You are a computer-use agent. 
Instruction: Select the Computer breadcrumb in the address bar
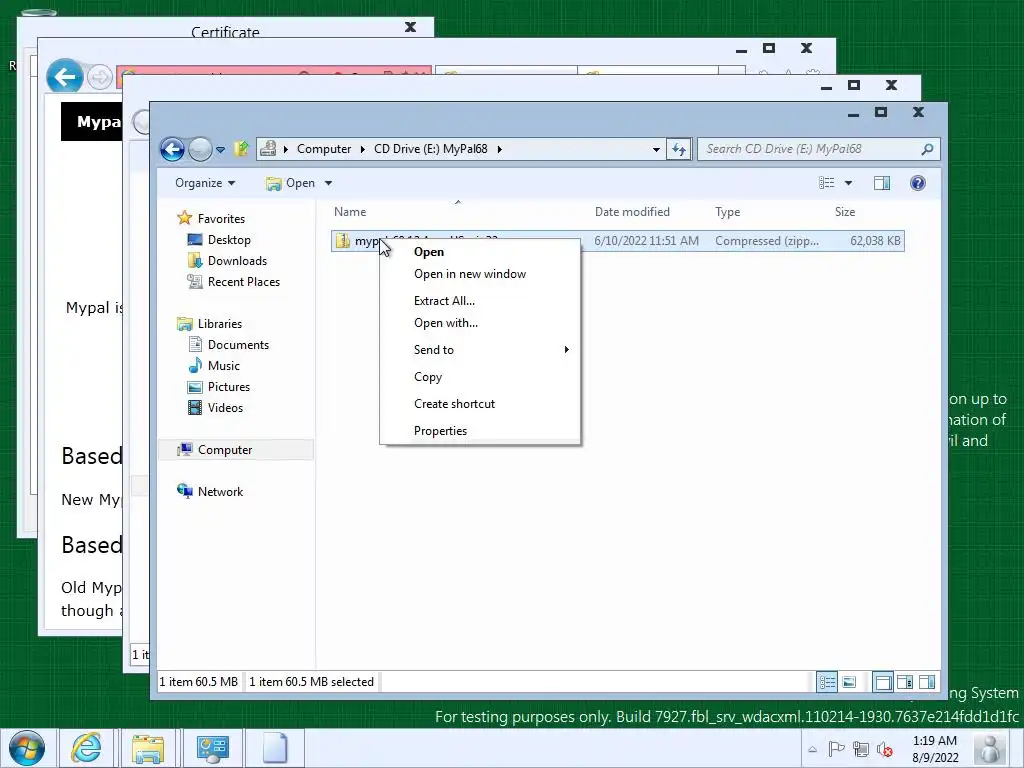(324, 149)
